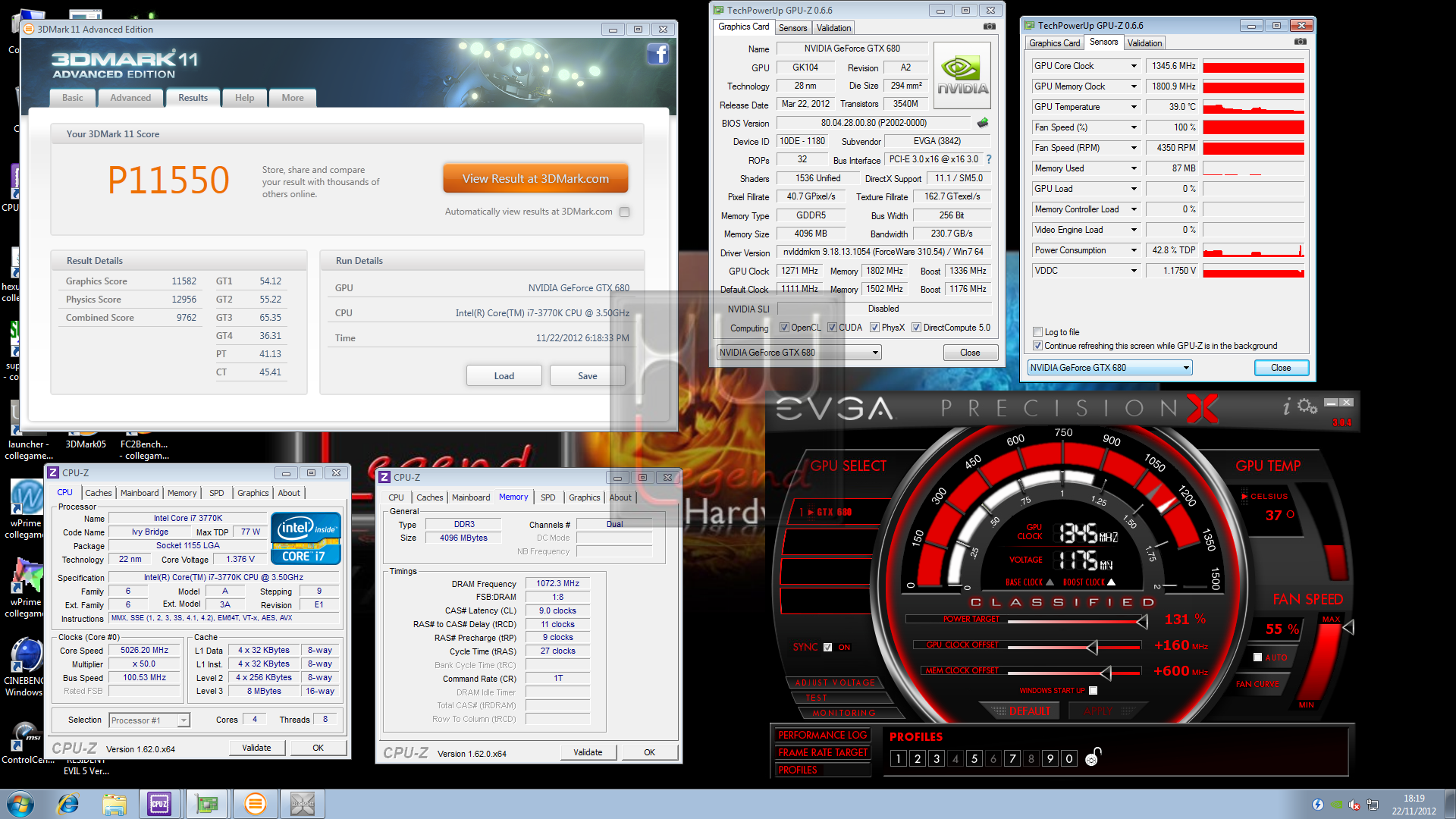Viewport: 1456px width, 819px height.
Task: Switch to 3DMark 11 taskbar icon
Action: pos(256,804)
